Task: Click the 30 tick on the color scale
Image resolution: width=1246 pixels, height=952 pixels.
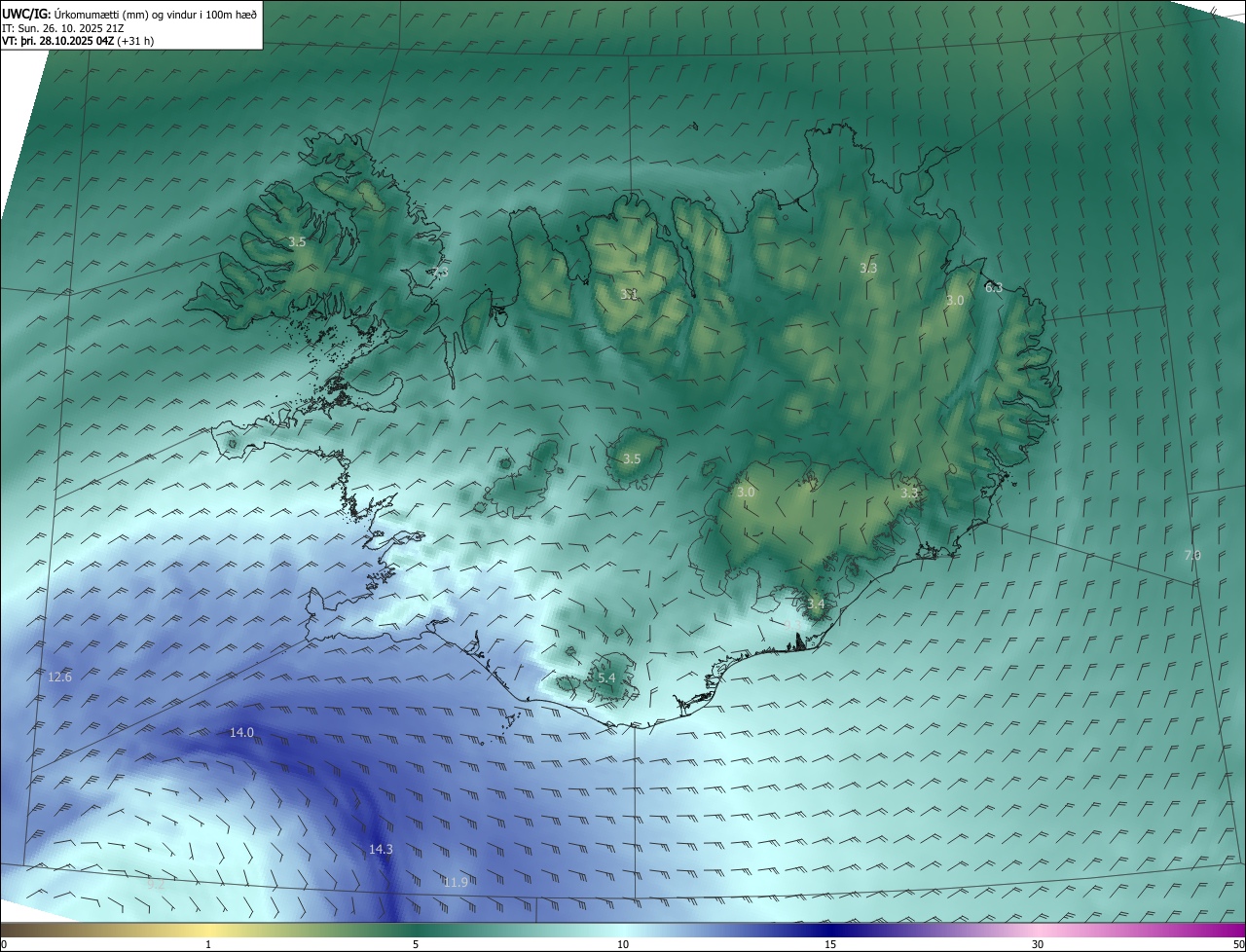Action: (1038, 944)
